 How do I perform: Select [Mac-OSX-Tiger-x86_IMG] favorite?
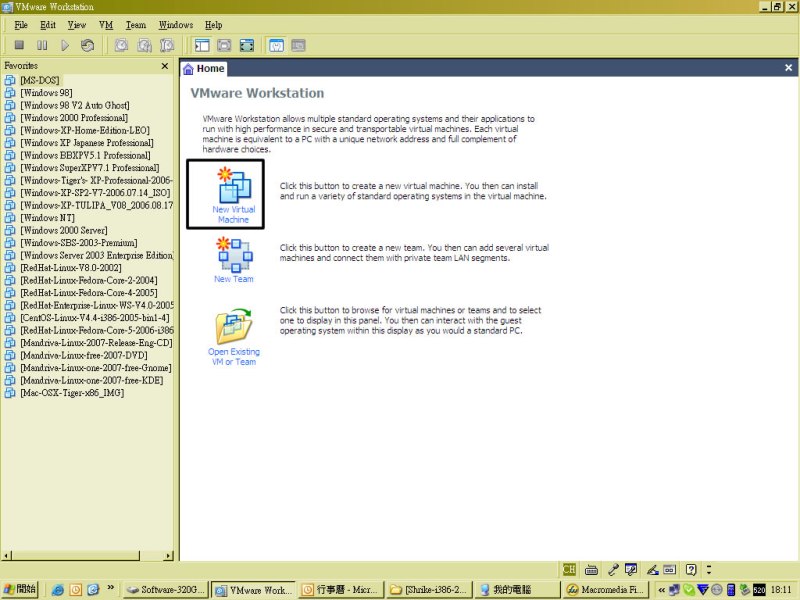pos(72,393)
